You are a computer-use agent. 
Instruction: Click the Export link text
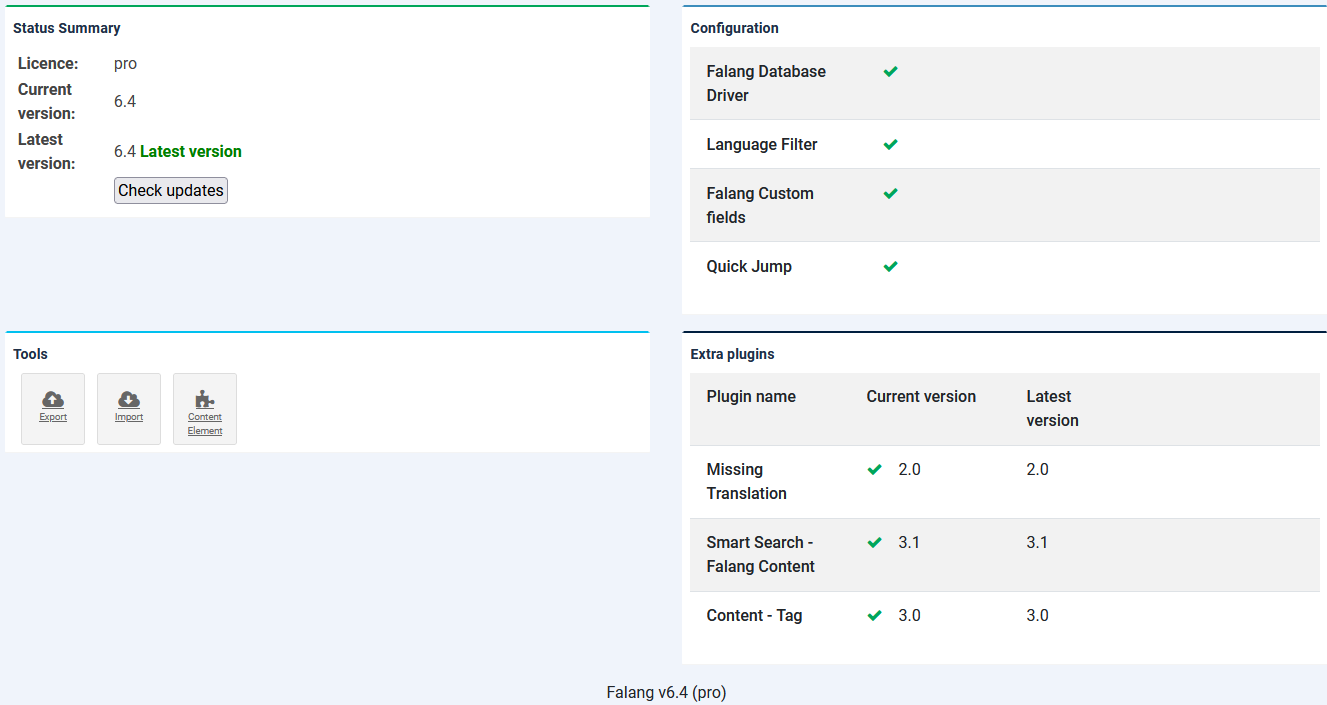[53, 418]
